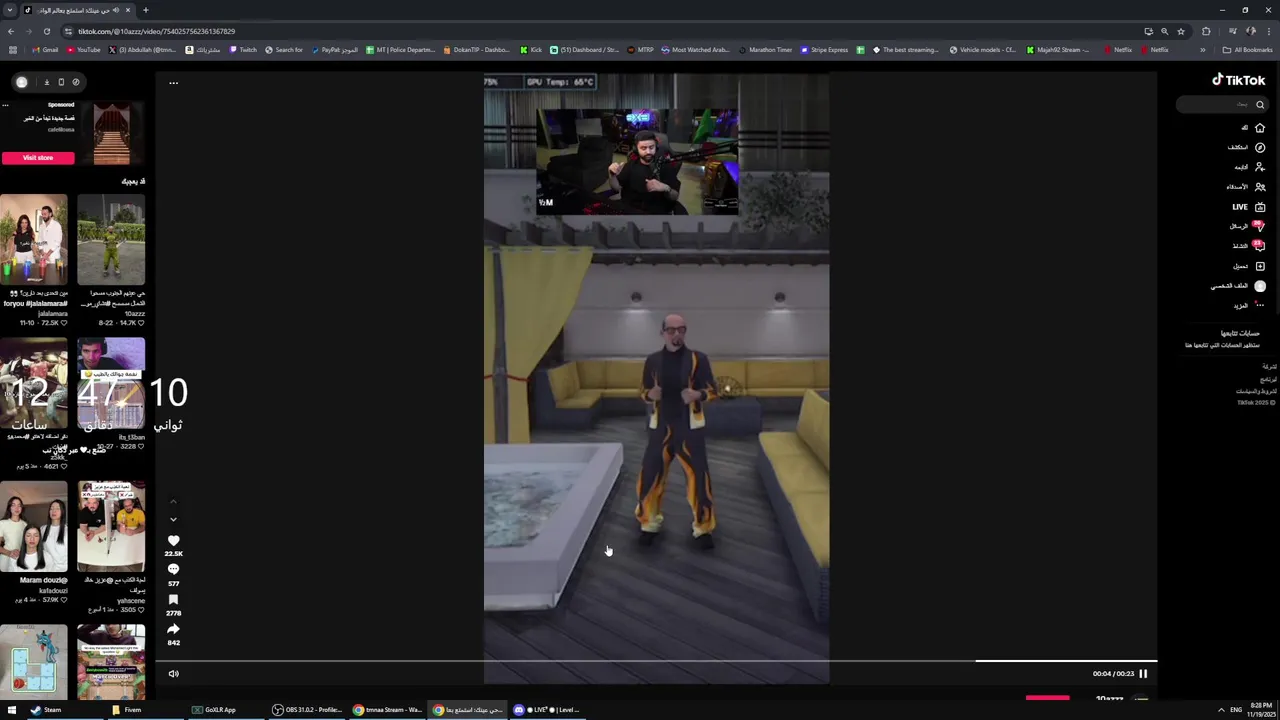The width and height of the screenshot is (1280, 720).
Task: Like the video with the heart icon
Action: coord(173,541)
